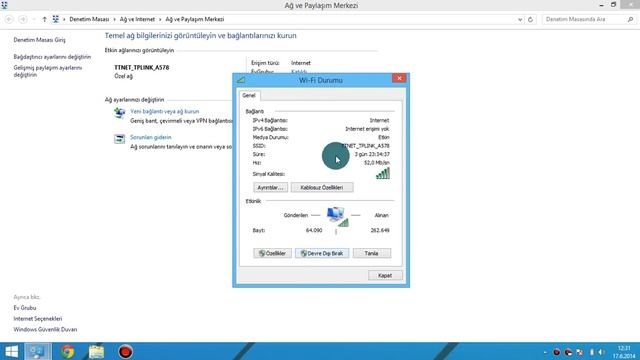Open Internet Seçenekleri link
The height and width of the screenshot is (360, 640).
38,319
